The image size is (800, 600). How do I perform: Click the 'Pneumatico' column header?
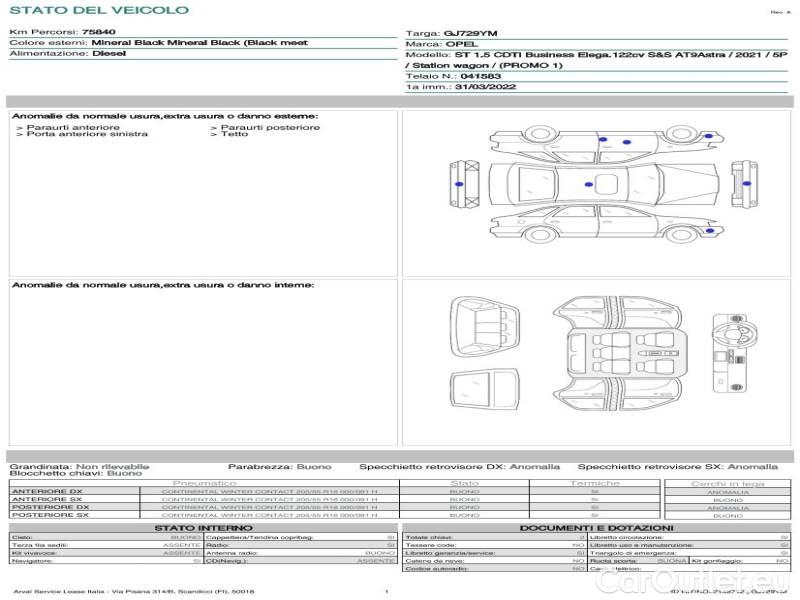[204, 484]
